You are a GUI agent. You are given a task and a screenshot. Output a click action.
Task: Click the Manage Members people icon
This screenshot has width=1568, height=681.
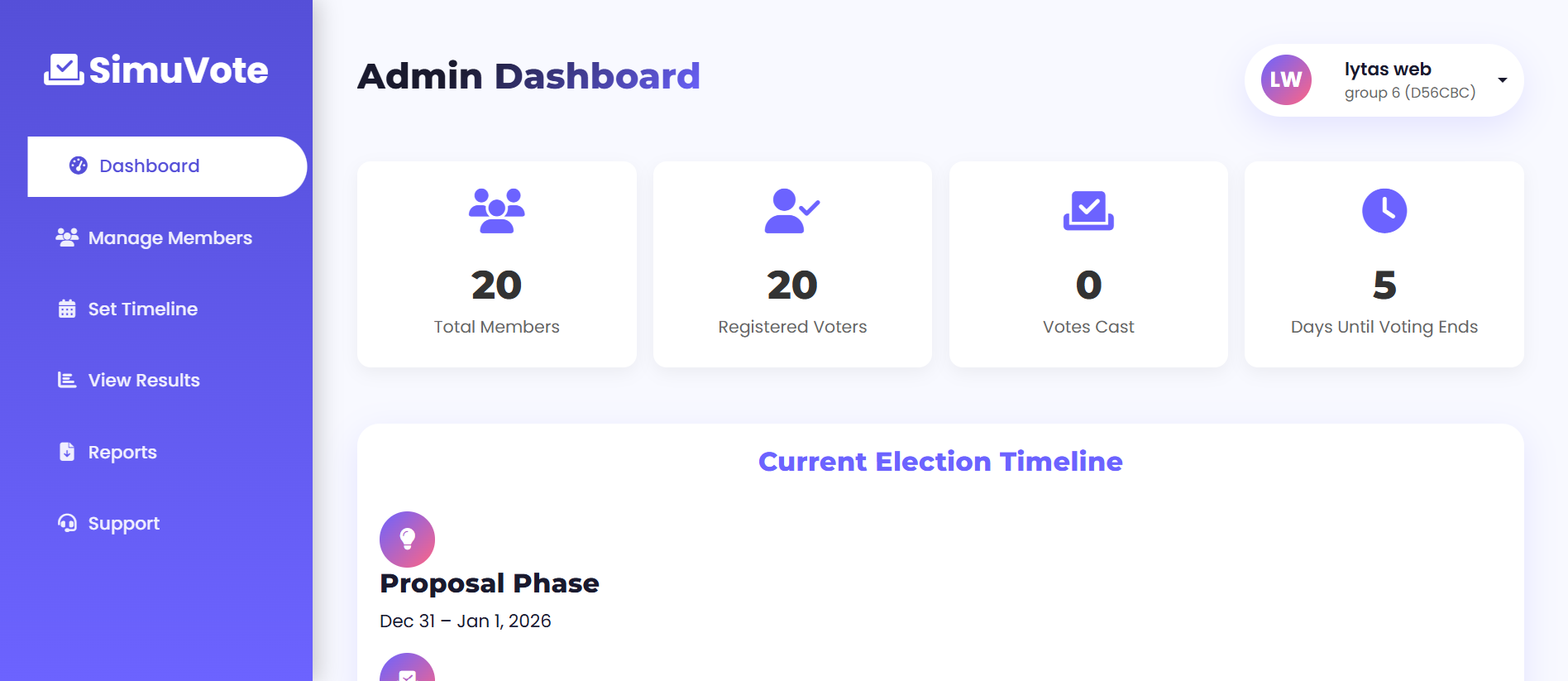coord(65,237)
